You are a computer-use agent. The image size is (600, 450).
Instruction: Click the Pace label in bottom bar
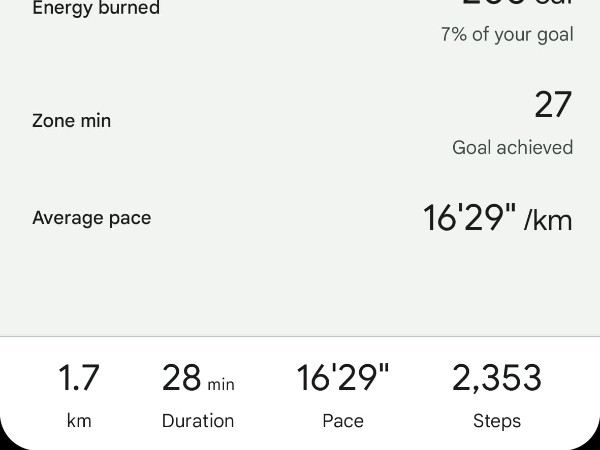[x=343, y=421]
